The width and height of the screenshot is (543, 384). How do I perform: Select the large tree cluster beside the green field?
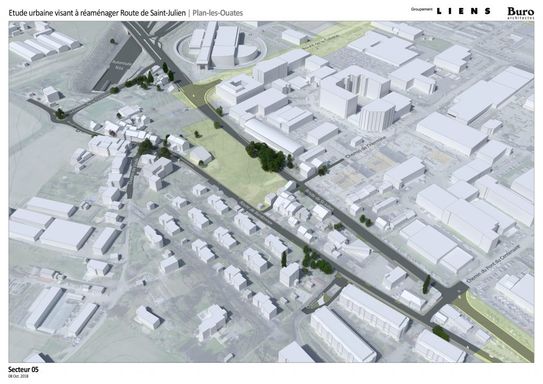click(x=267, y=157)
